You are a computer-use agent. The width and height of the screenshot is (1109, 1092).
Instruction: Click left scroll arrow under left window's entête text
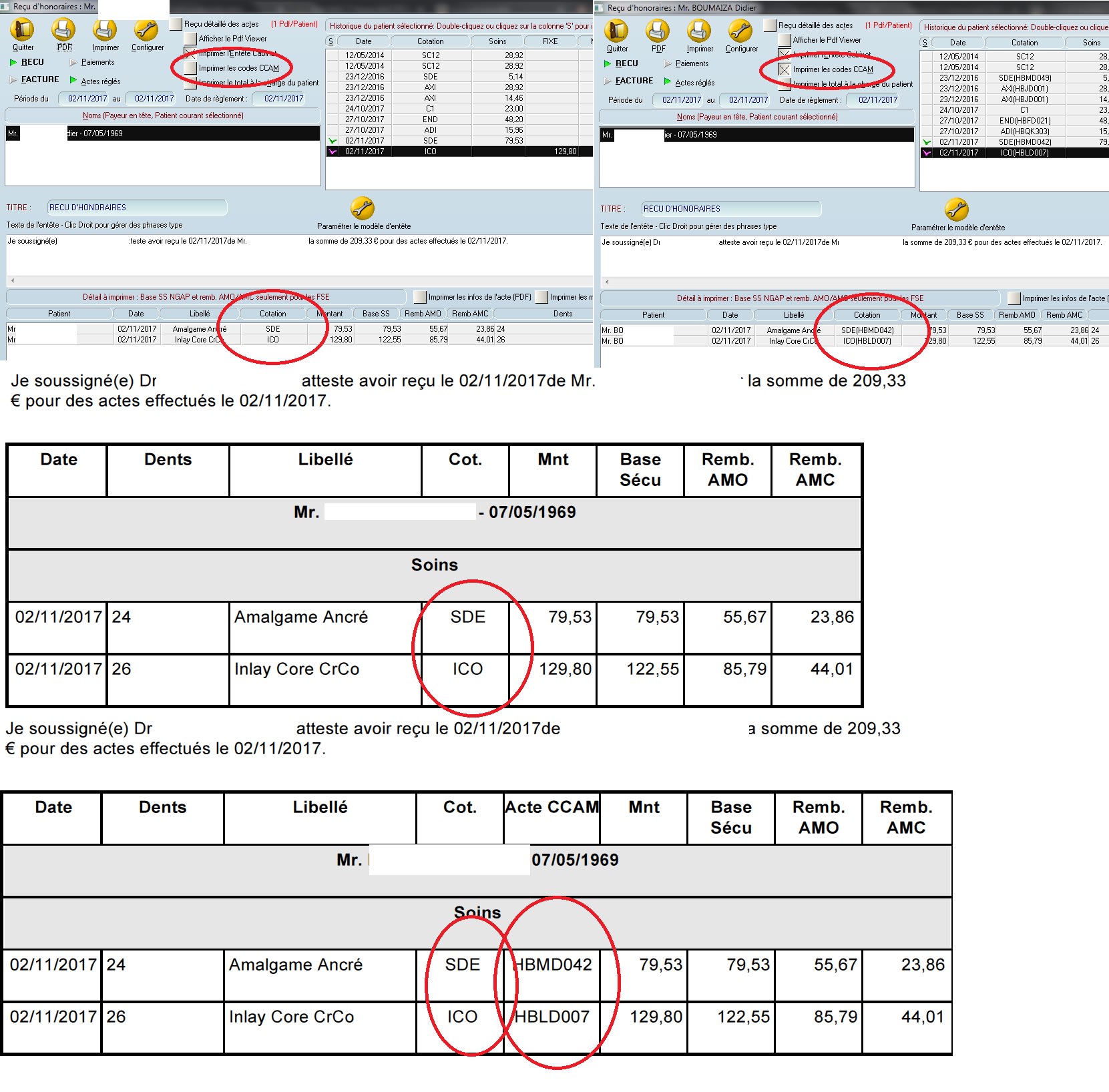[12, 280]
